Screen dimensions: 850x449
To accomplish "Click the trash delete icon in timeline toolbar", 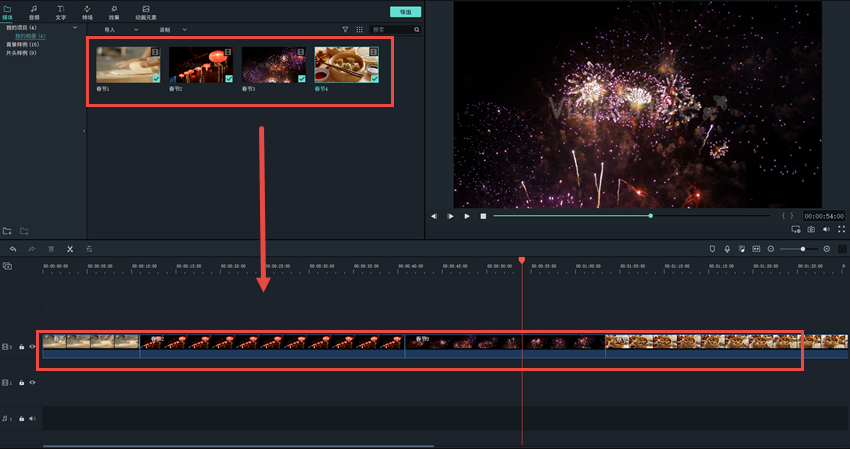I will pos(51,248).
